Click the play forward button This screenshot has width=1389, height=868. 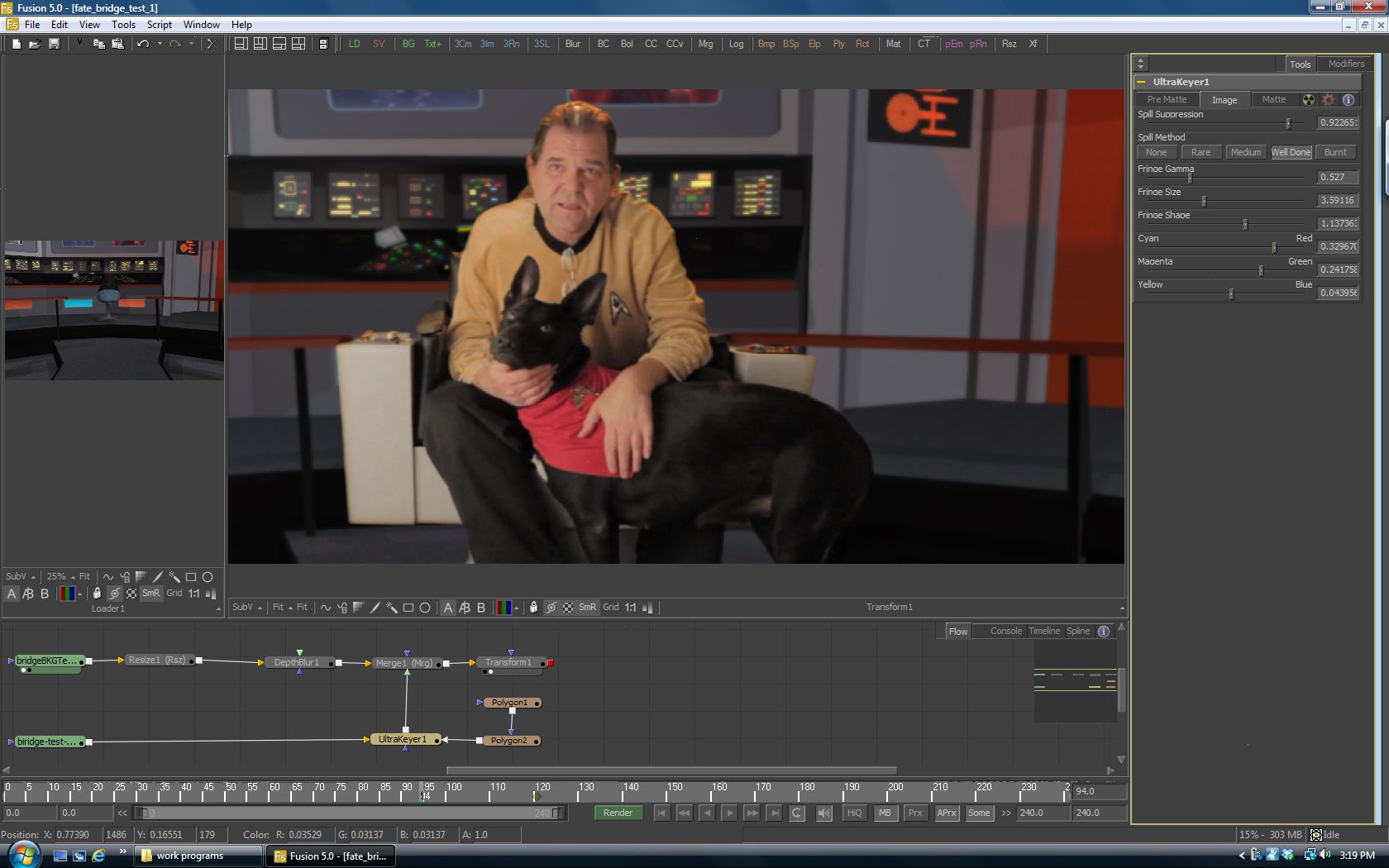click(x=729, y=813)
